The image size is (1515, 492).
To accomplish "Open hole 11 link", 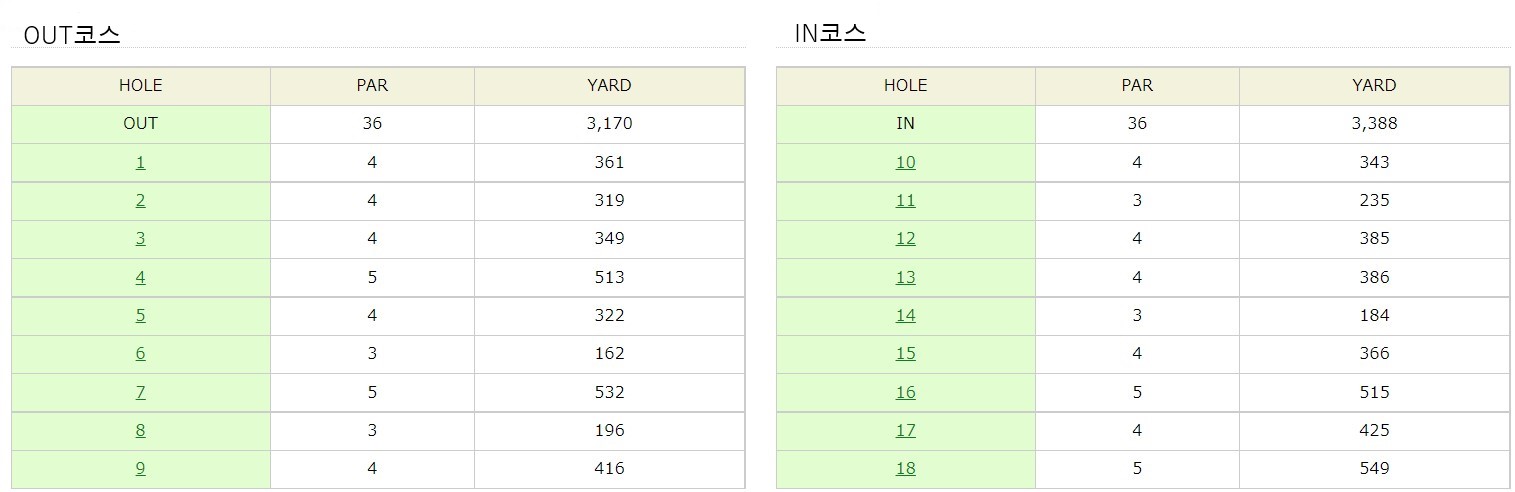I will click(905, 200).
